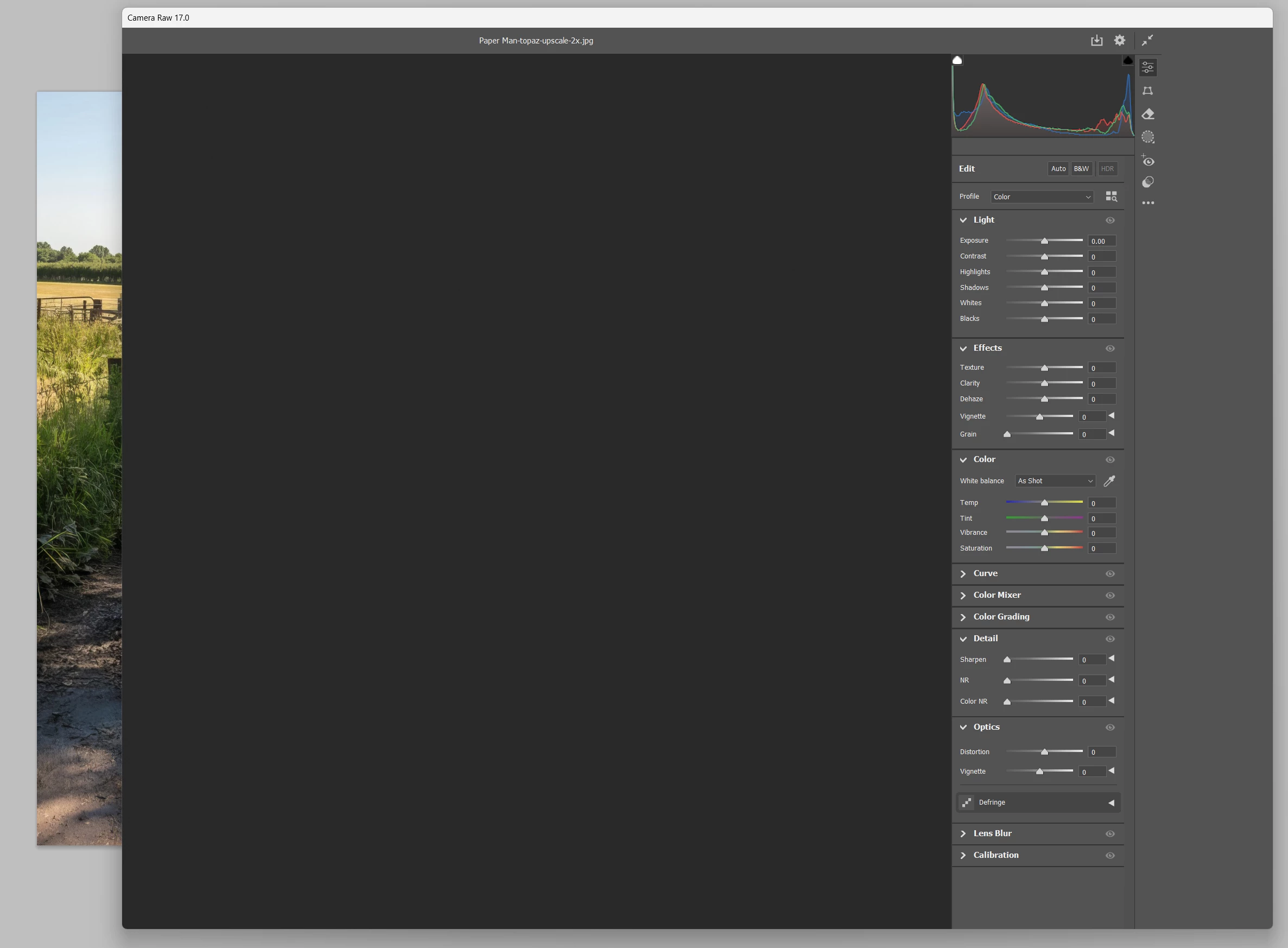Open the White balance As Shot dropdown
The image size is (1288, 948).
coord(1055,481)
